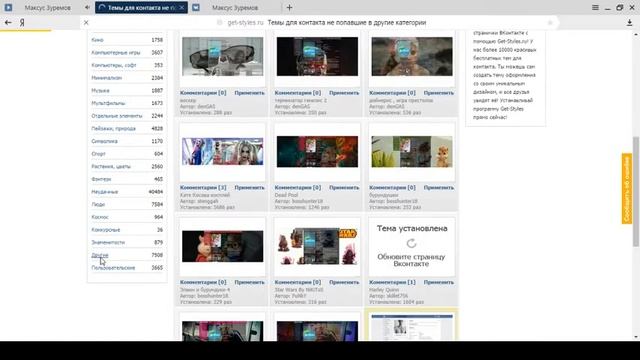The width and height of the screenshot is (640, 360).
Task: Click the favicon of the first tab
Action: pyautogui.click(x=8, y=7)
